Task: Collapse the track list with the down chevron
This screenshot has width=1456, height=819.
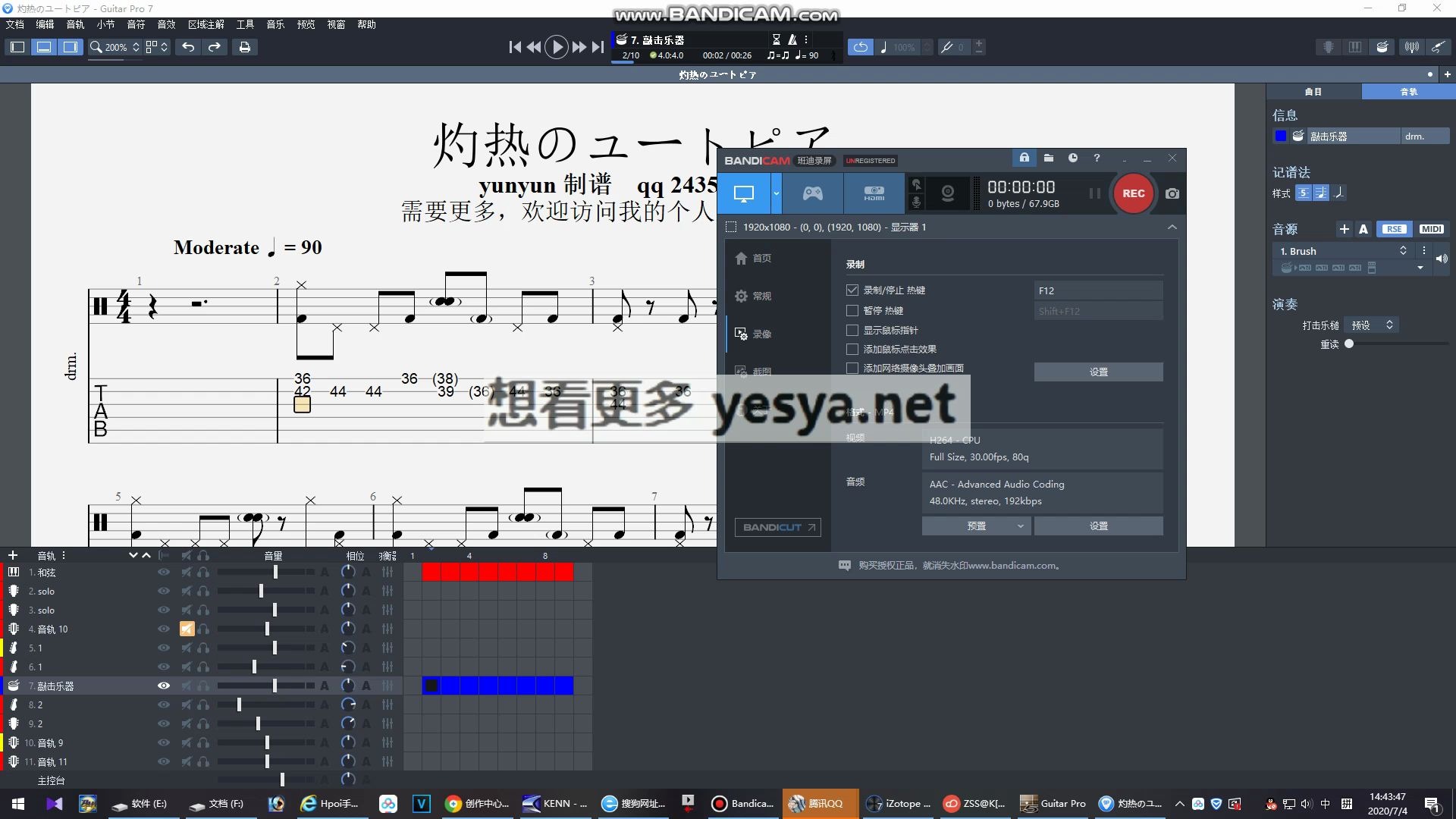Action: tap(133, 555)
